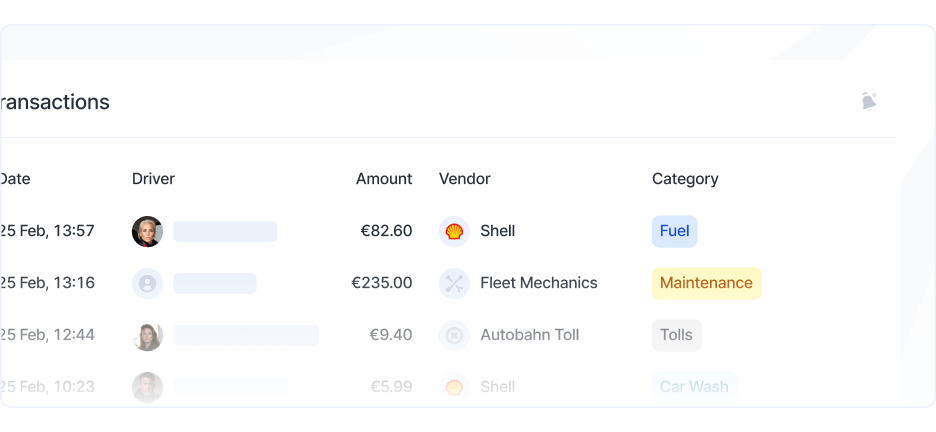Click the Autobahn Toll vendor icon

coord(454,335)
